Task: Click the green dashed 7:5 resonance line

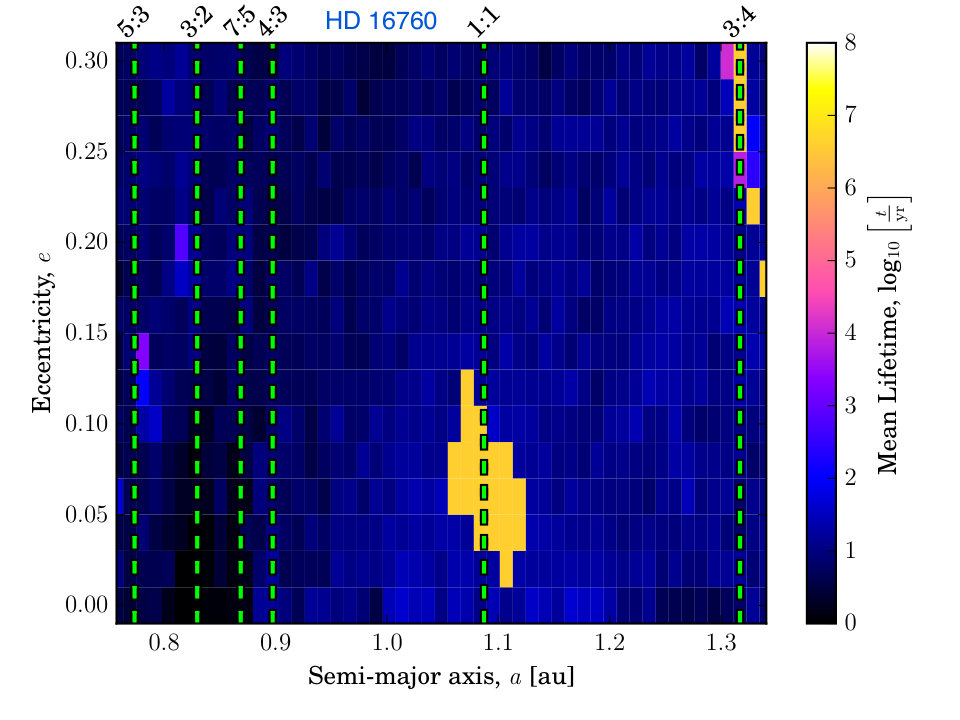Action: point(240,332)
